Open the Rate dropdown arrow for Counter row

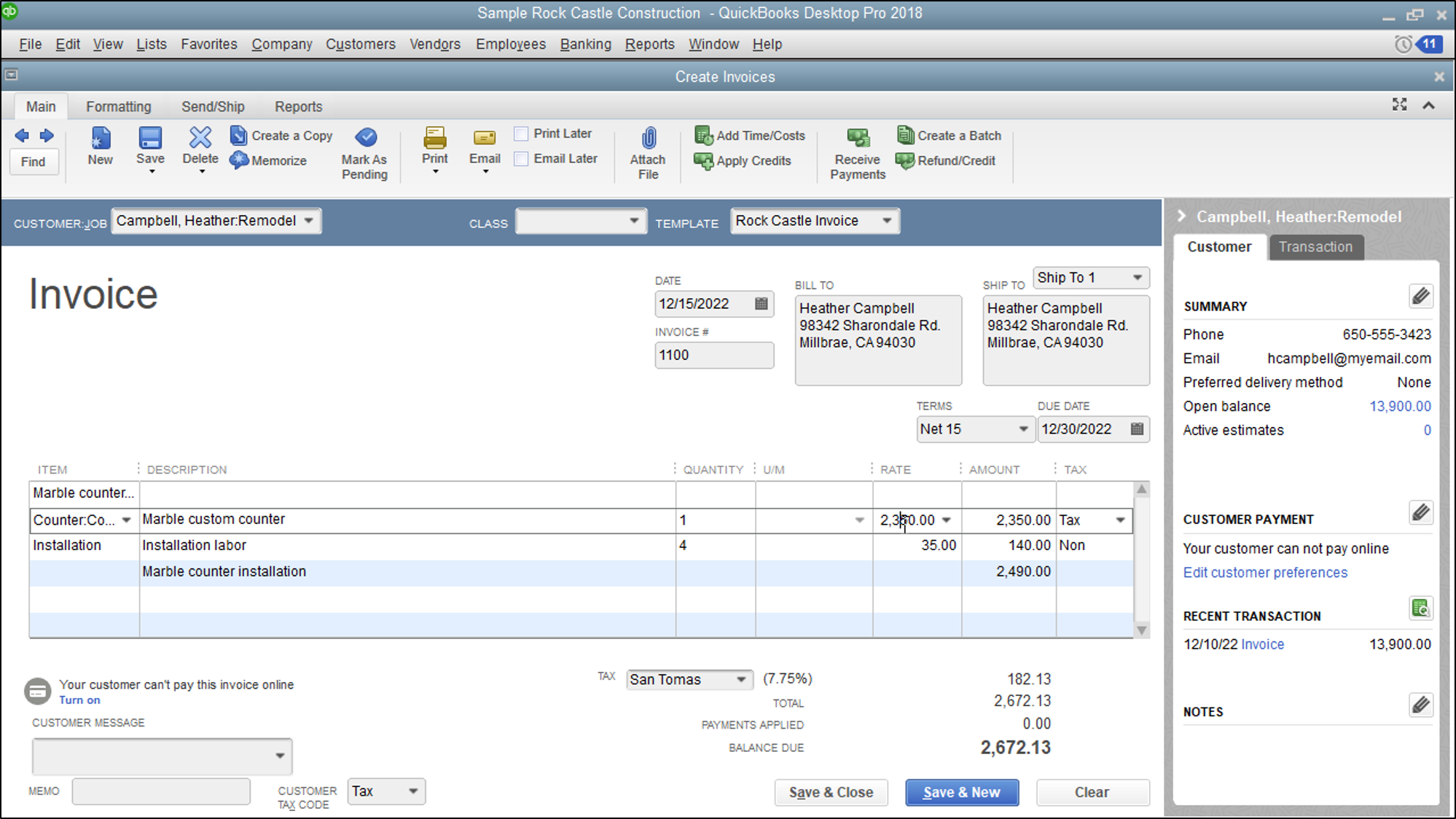coord(947,520)
